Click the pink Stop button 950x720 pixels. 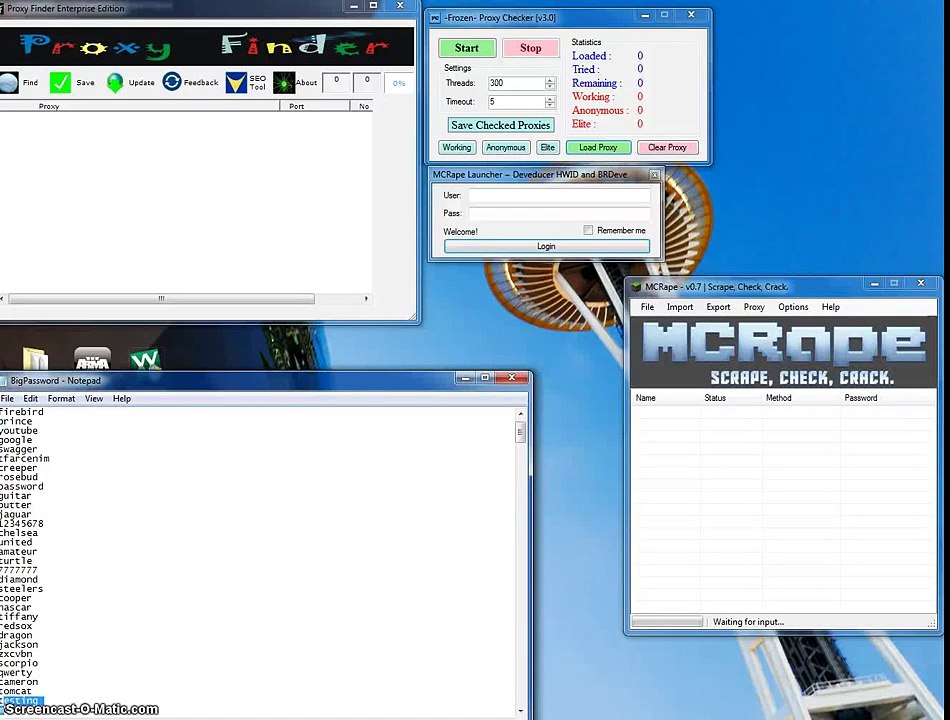(x=531, y=48)
